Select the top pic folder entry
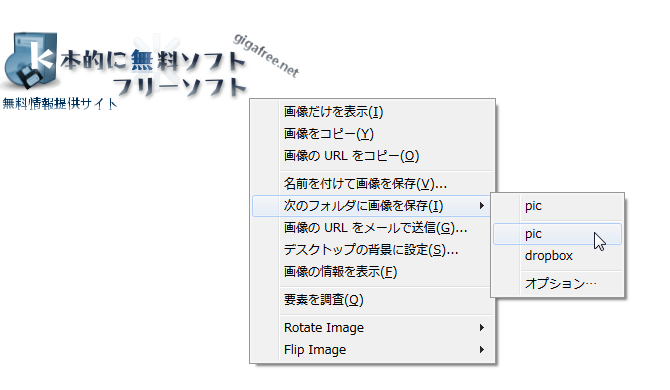This screenshot has height=390, width=670. (x=557, y=206)
